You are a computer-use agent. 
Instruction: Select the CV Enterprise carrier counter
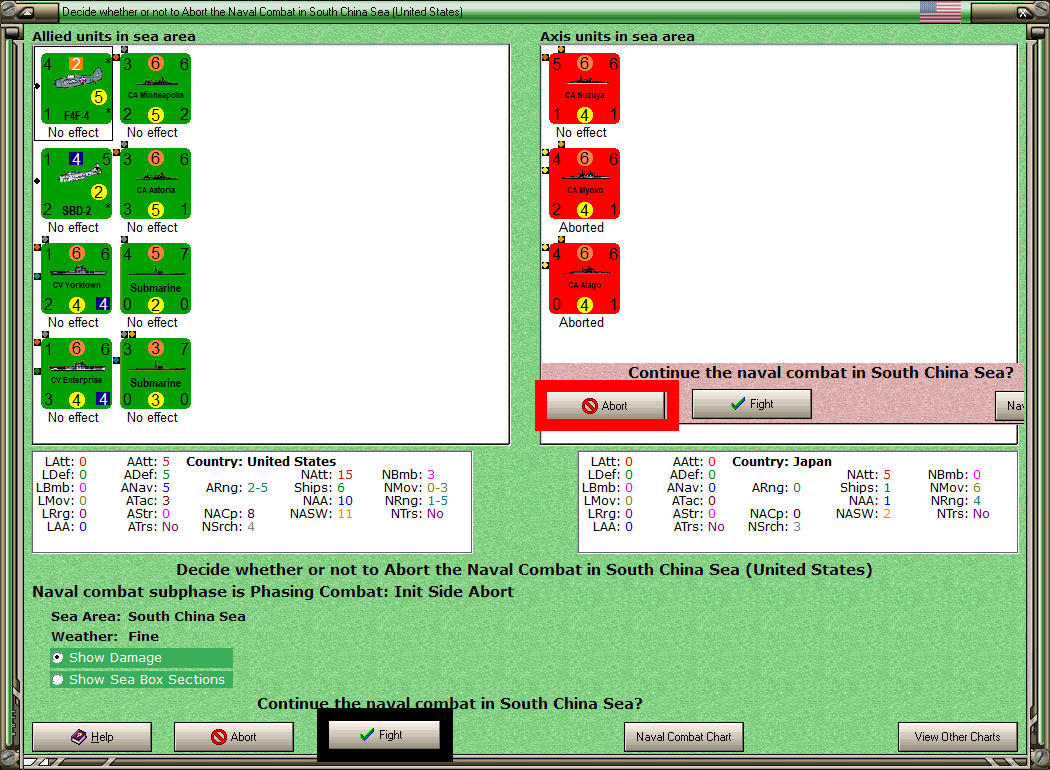point(76,374)
